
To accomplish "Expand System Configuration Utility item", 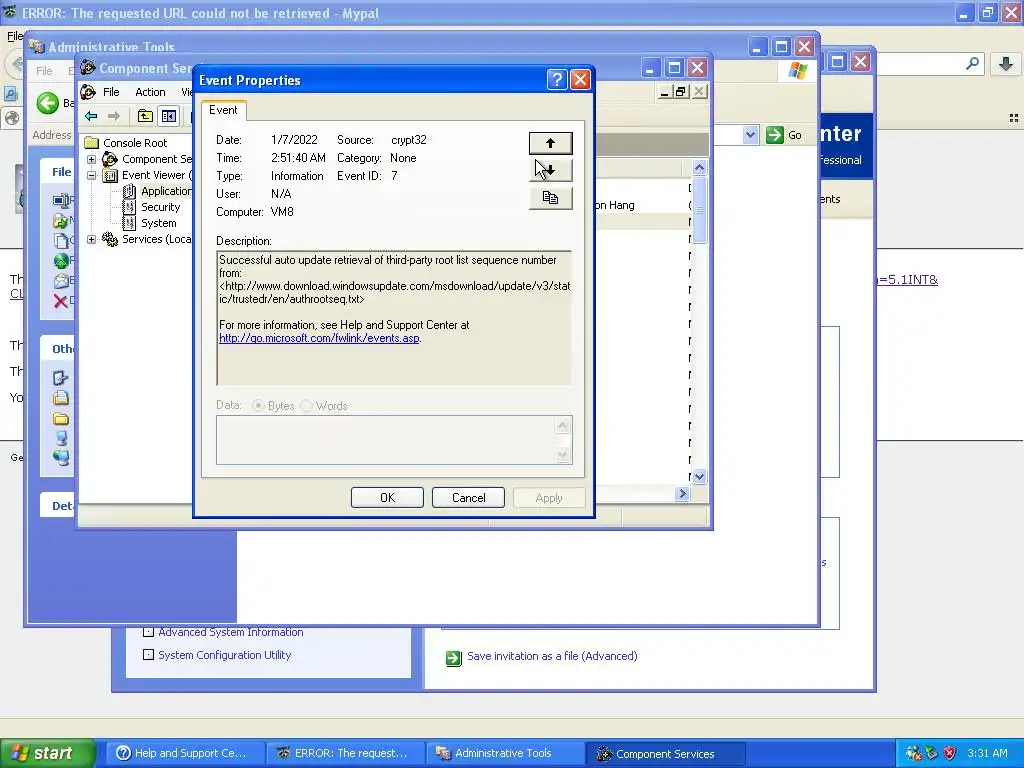I will (148, 654).
